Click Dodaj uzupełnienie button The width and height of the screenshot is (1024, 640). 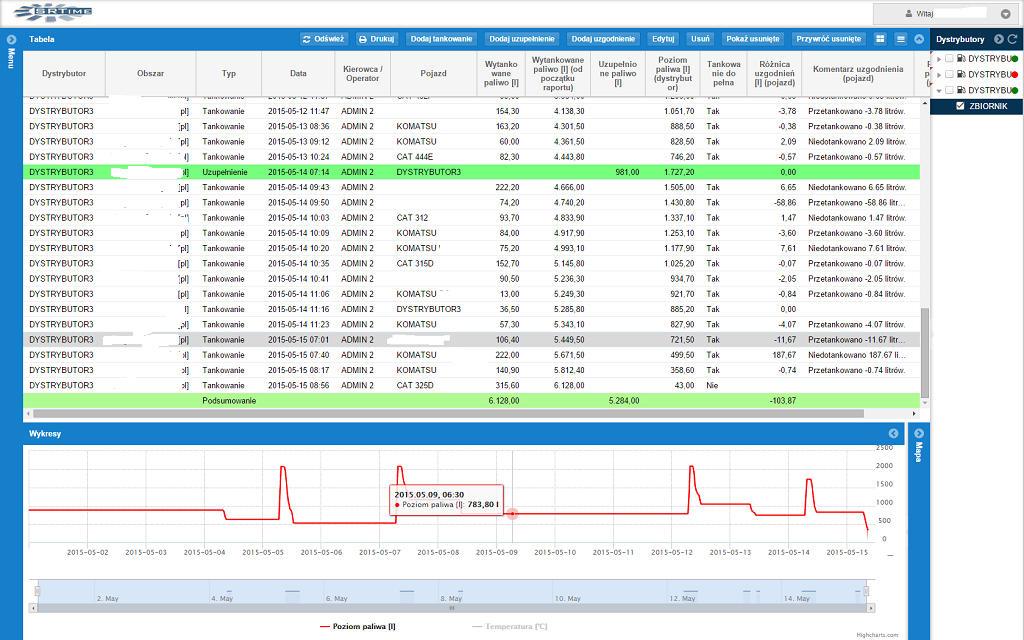tap(522, 39)
